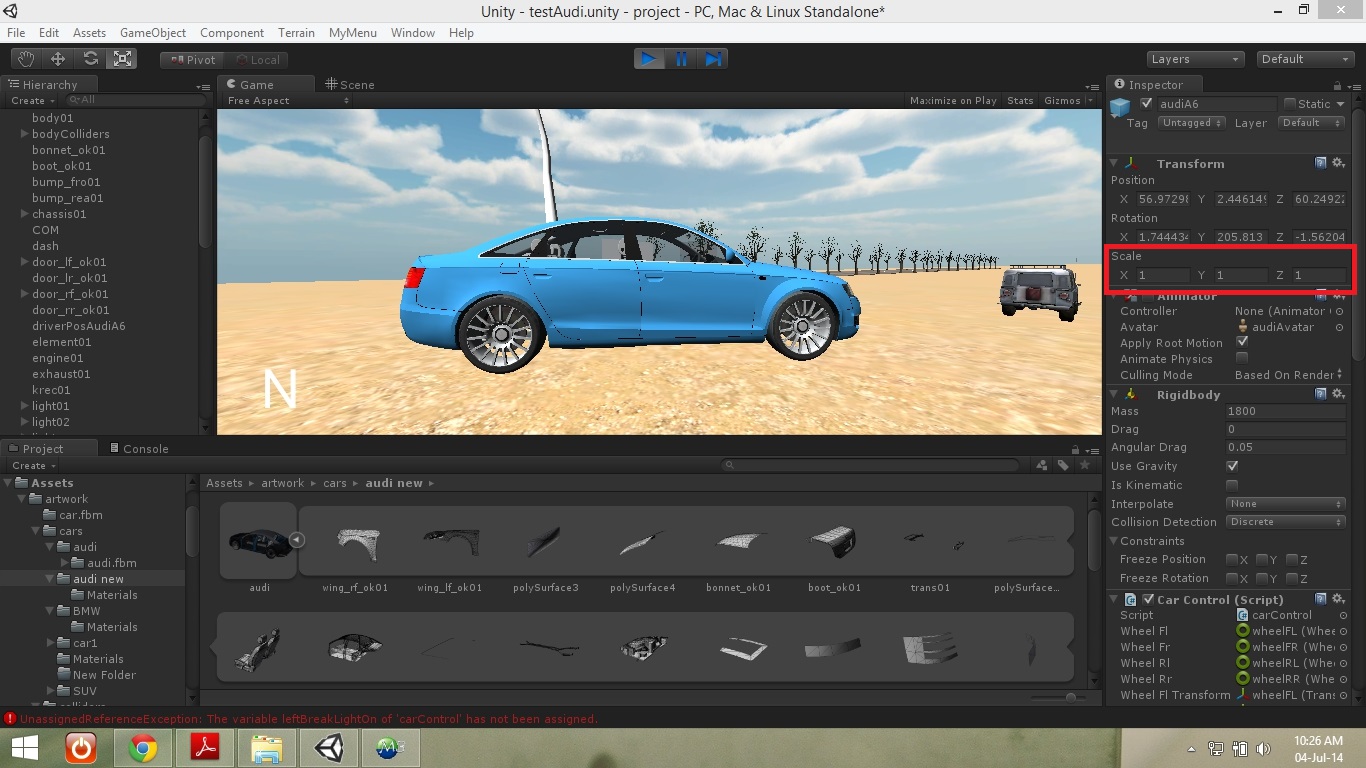
Task: Enable Animate Physics checkbox
Action: point(1242,358)
